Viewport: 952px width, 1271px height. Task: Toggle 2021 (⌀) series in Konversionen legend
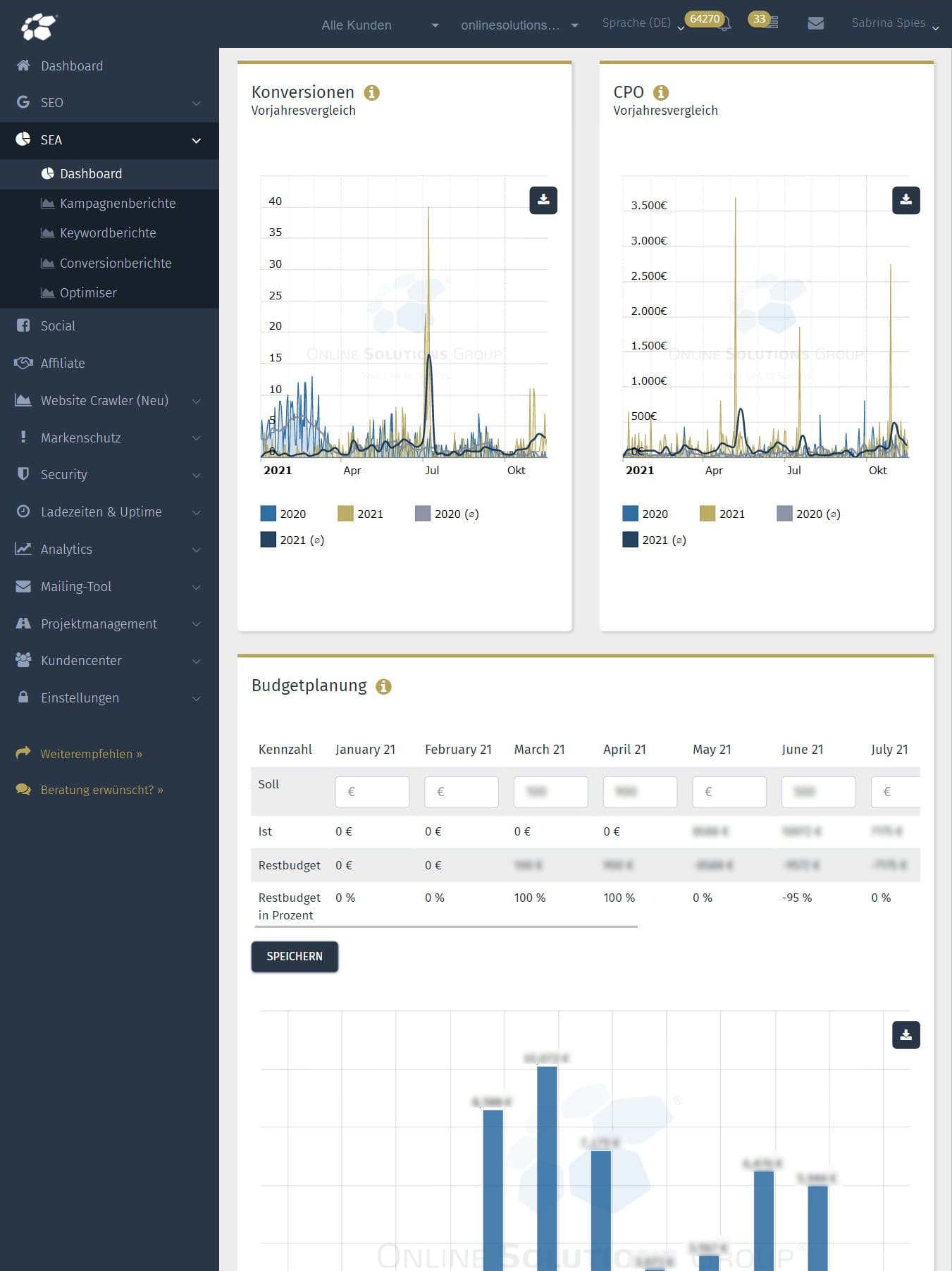tap(292, 540)
